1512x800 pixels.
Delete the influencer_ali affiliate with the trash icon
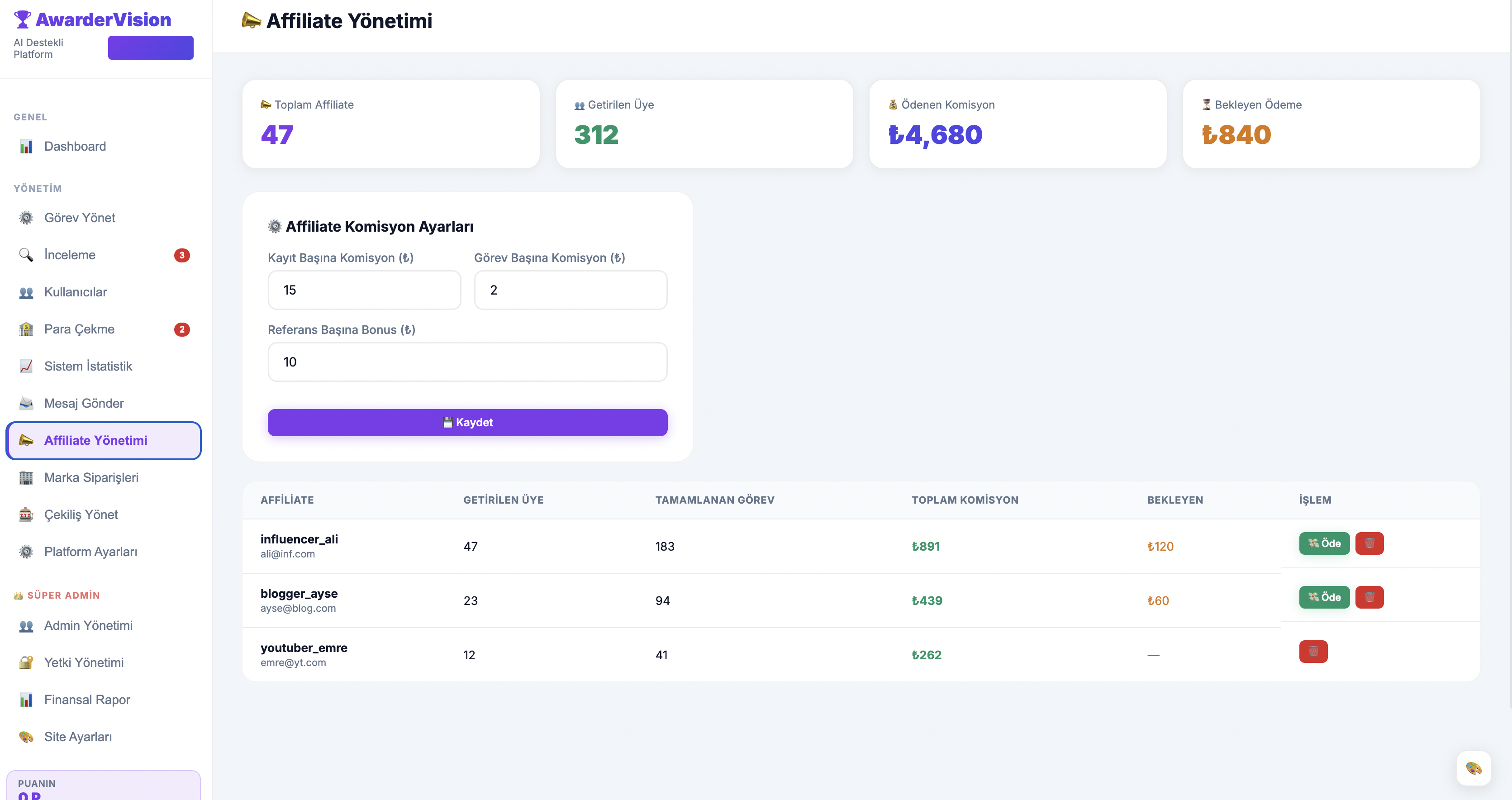pos(1369,543)
